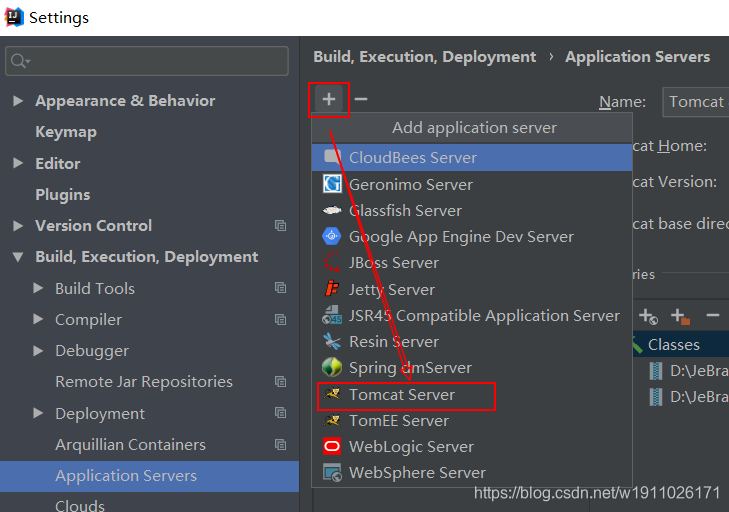
Task: Select Tomcat Server menu entry
Action: click(x=472, y=394)
